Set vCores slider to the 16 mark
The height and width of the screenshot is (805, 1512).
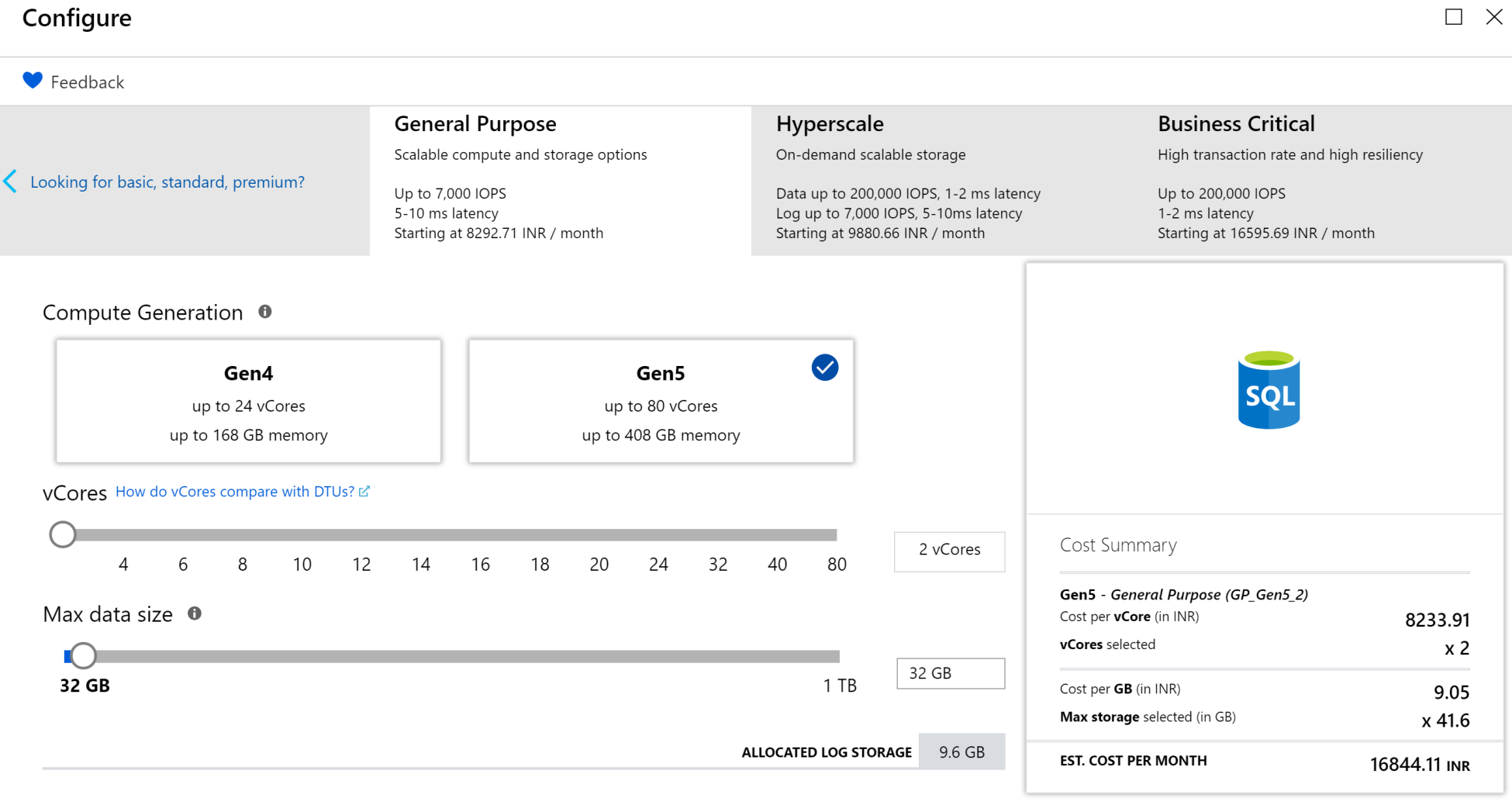(x=481, y=534)
